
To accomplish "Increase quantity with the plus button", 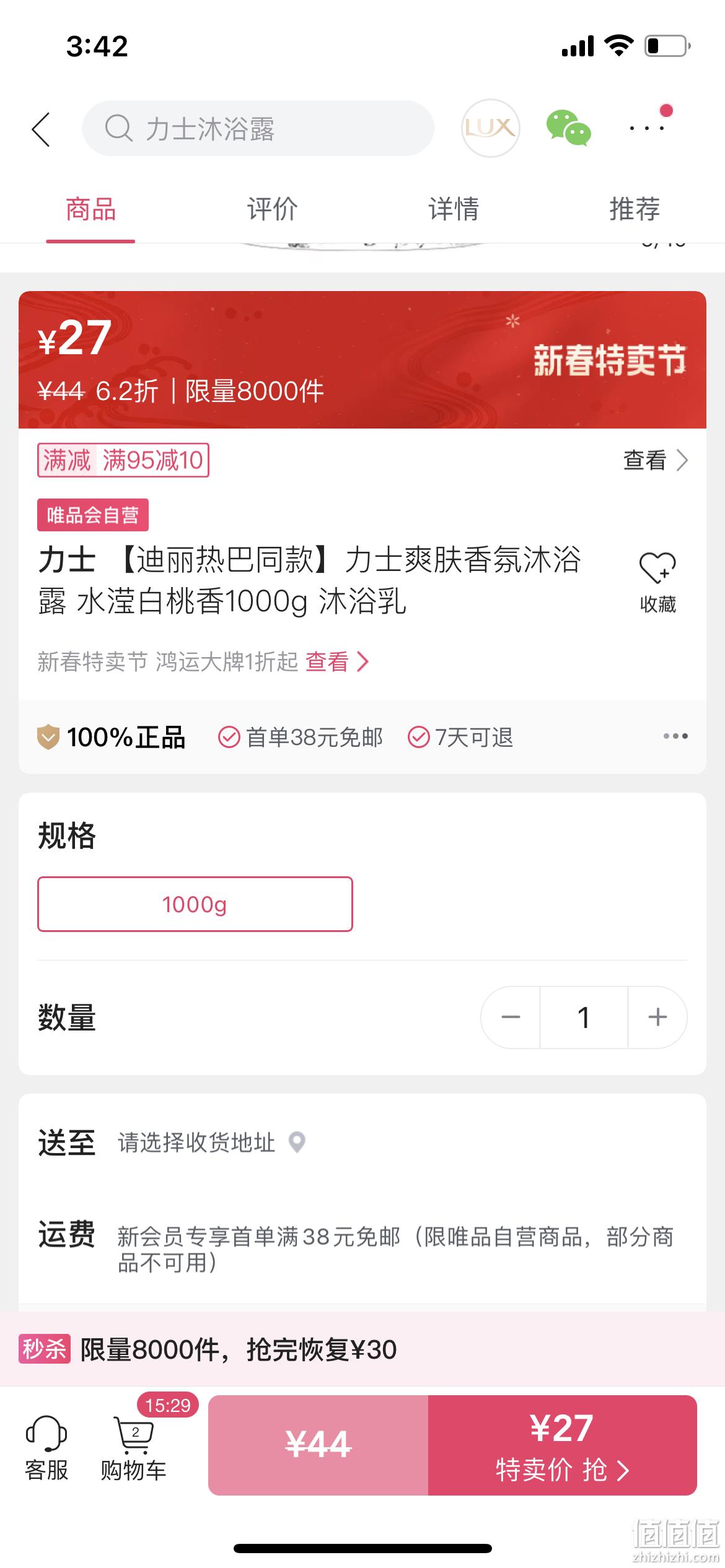I will 657,1017.
